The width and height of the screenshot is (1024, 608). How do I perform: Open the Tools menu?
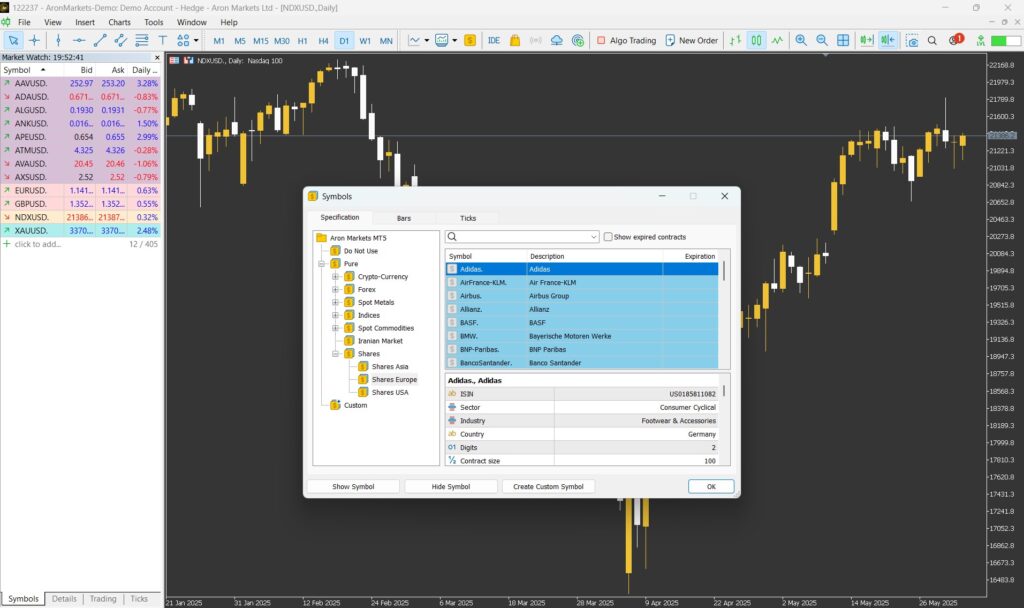[153, 22]
